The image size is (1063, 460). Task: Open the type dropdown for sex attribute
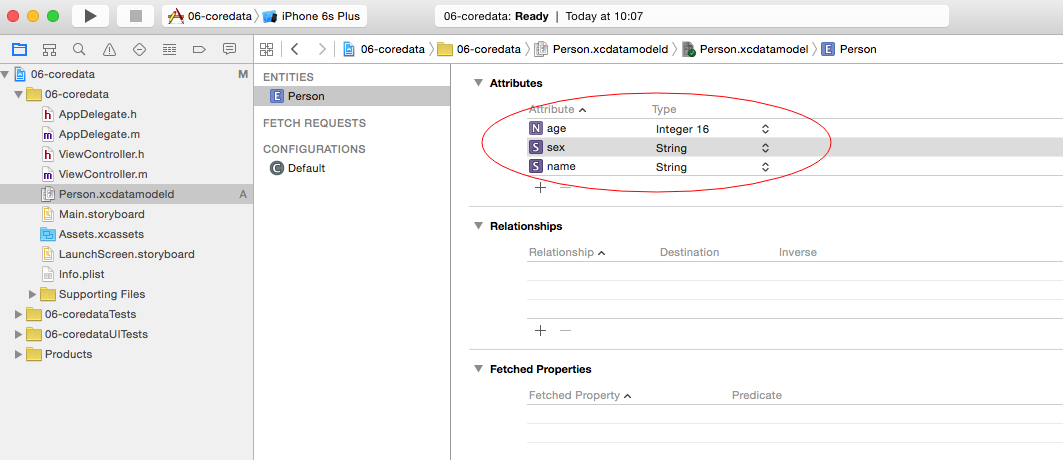click(x=765, y=148)
